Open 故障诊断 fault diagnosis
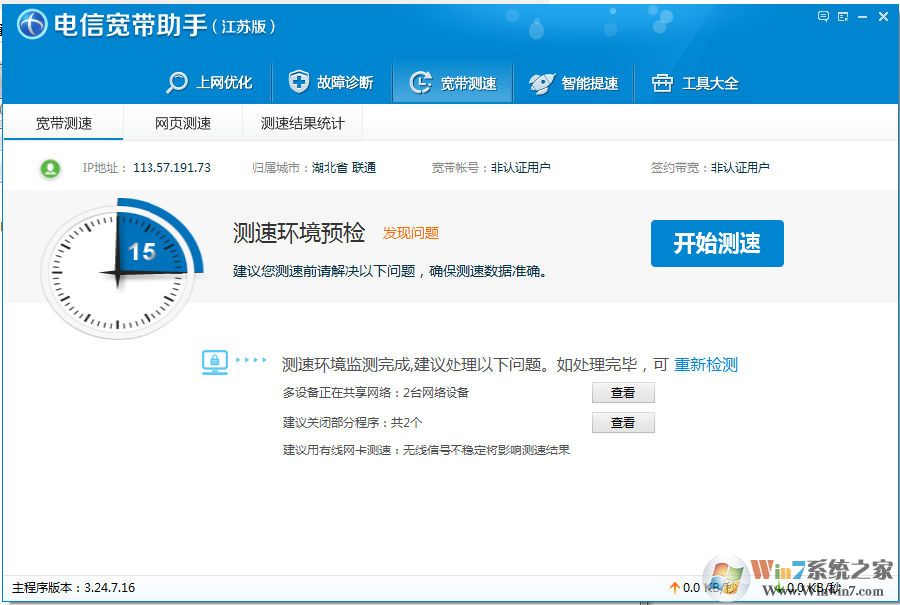 tap(332, 83)
